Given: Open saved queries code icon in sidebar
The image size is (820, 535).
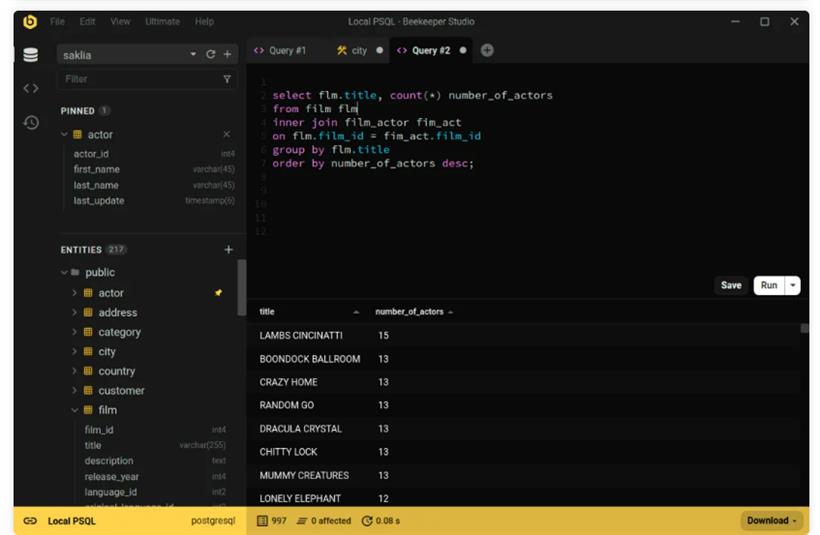Looking at the screenshot, I should (30, 88).
